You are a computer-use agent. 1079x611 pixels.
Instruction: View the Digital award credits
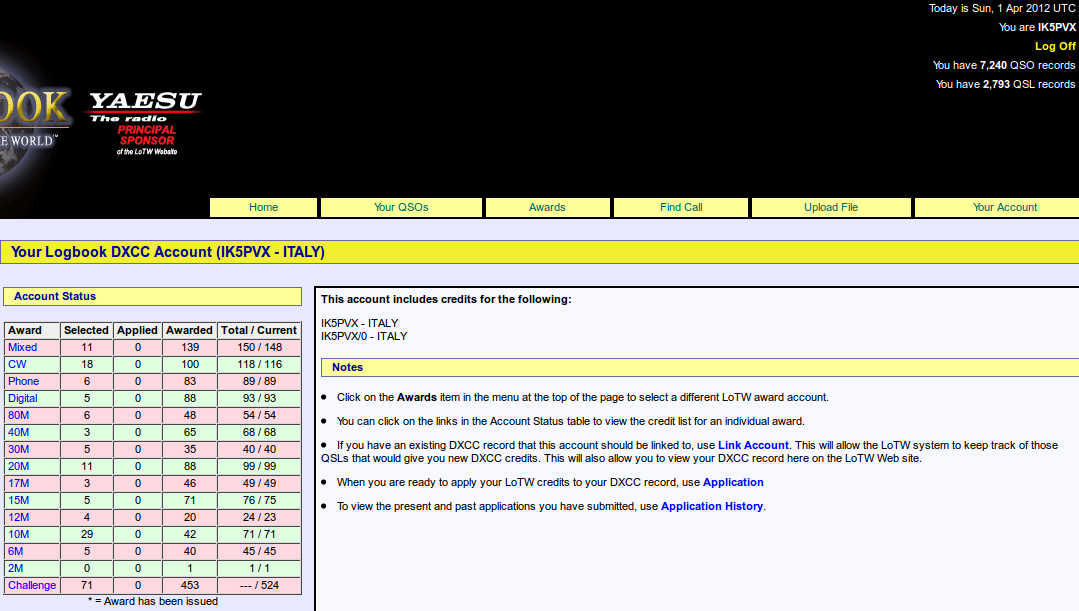23,398
